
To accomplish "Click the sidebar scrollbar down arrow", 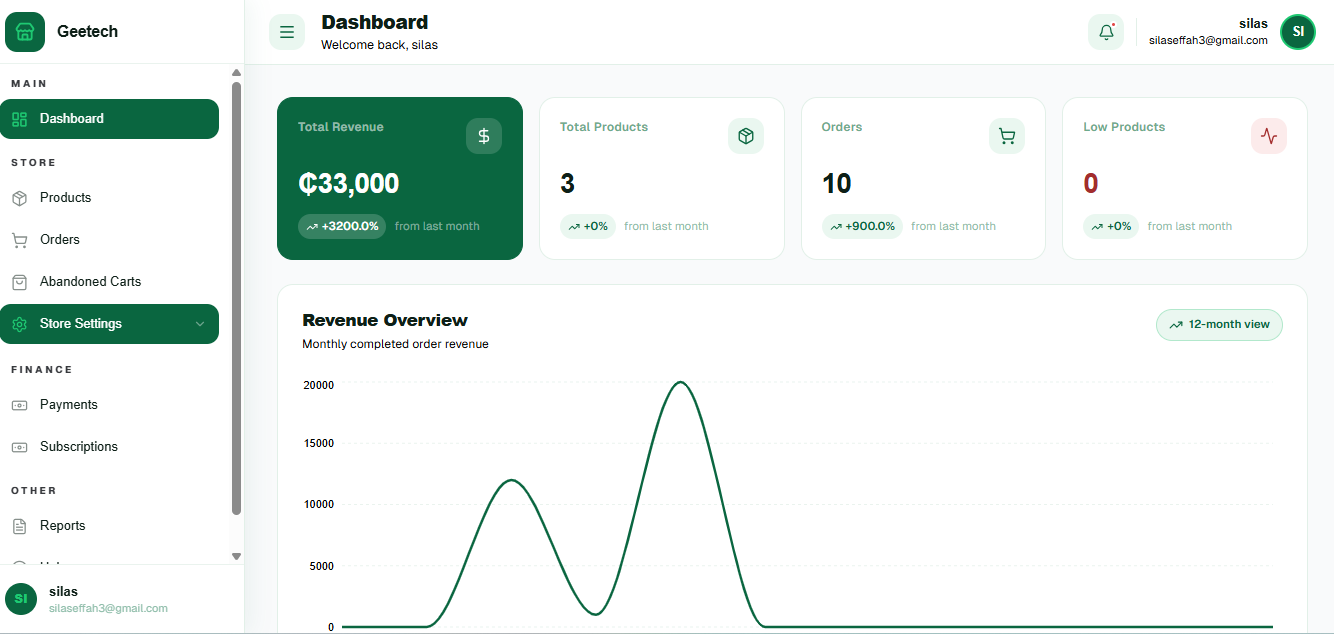I will (x=237, y=556).
